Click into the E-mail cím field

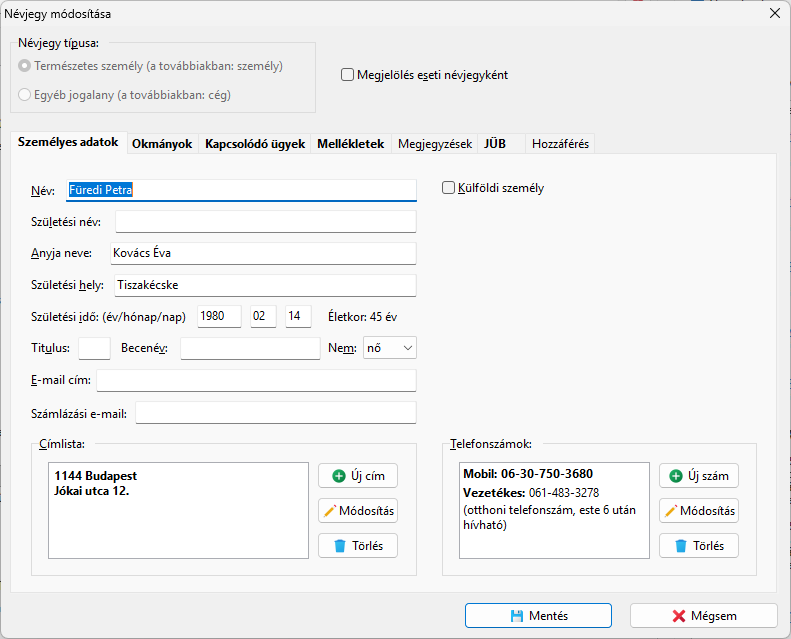pyautogui.click(x=256, y=381)
